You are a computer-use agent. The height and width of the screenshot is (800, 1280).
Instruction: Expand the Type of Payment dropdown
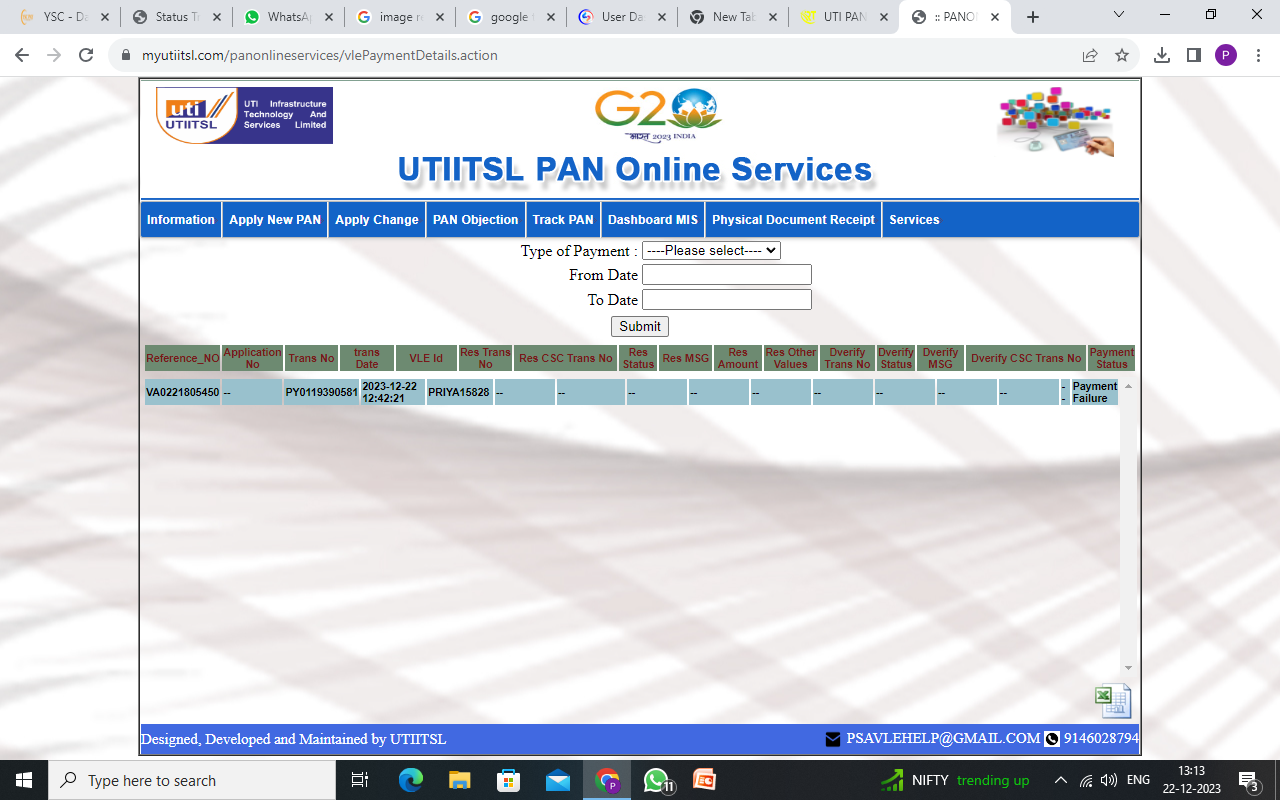pos(710,251)
